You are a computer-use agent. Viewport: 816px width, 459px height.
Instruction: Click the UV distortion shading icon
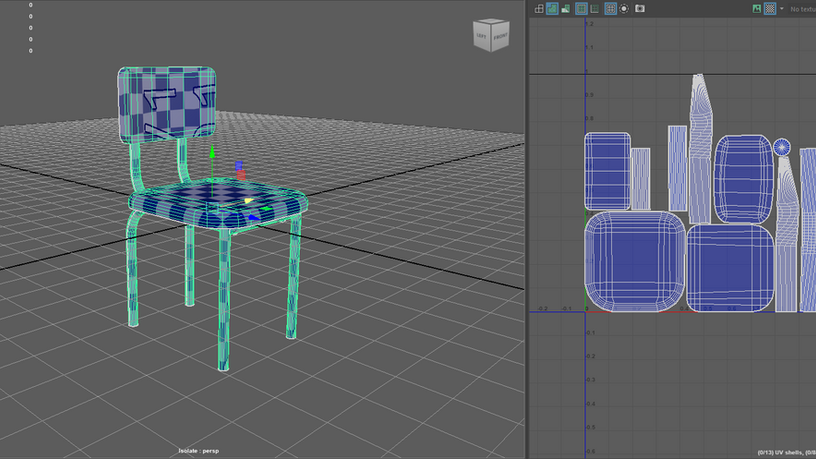click(566, 8)
